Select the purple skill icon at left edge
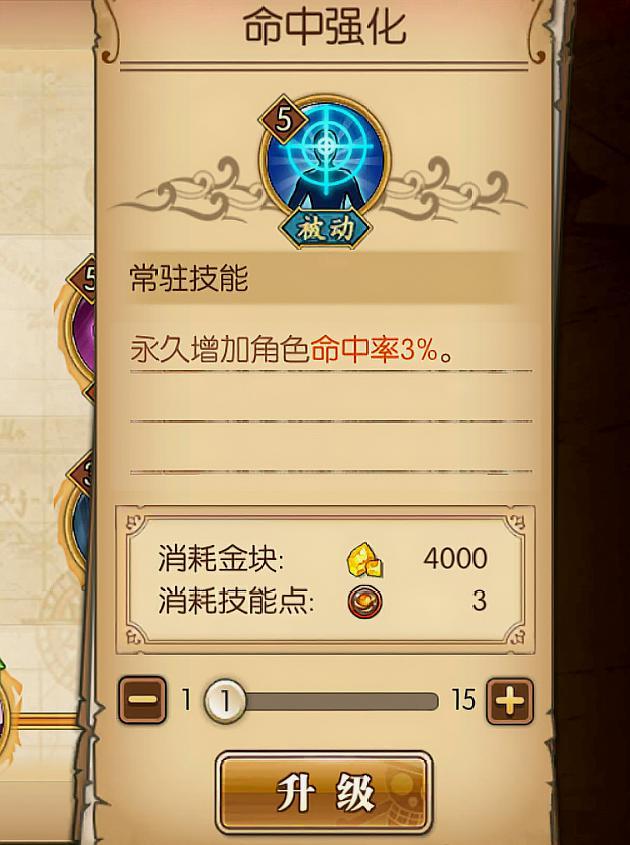The height and width of the screenshot is (845, 630). [80, 331]
